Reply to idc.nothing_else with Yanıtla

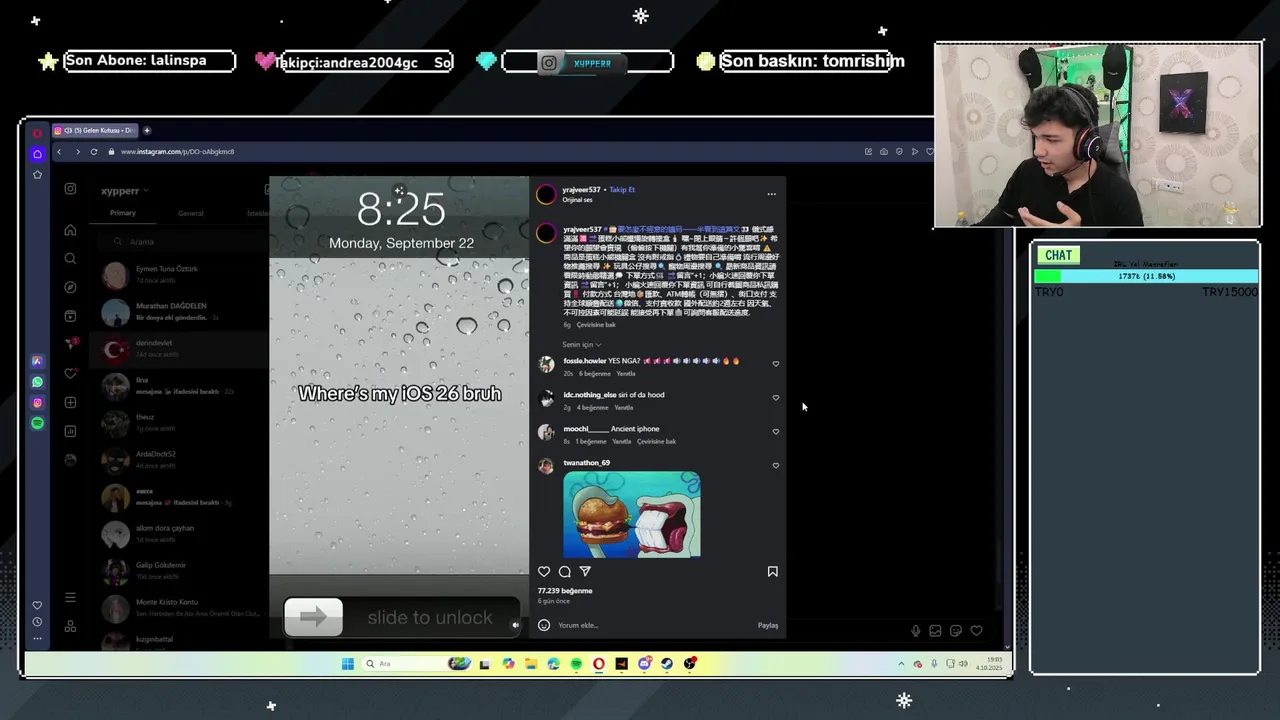(x=623, y=408)
